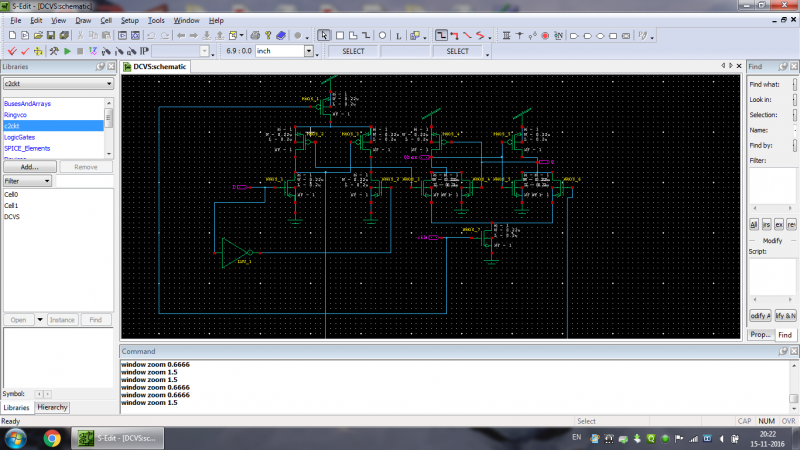Click the All button in the Find panel

[754, 224]
